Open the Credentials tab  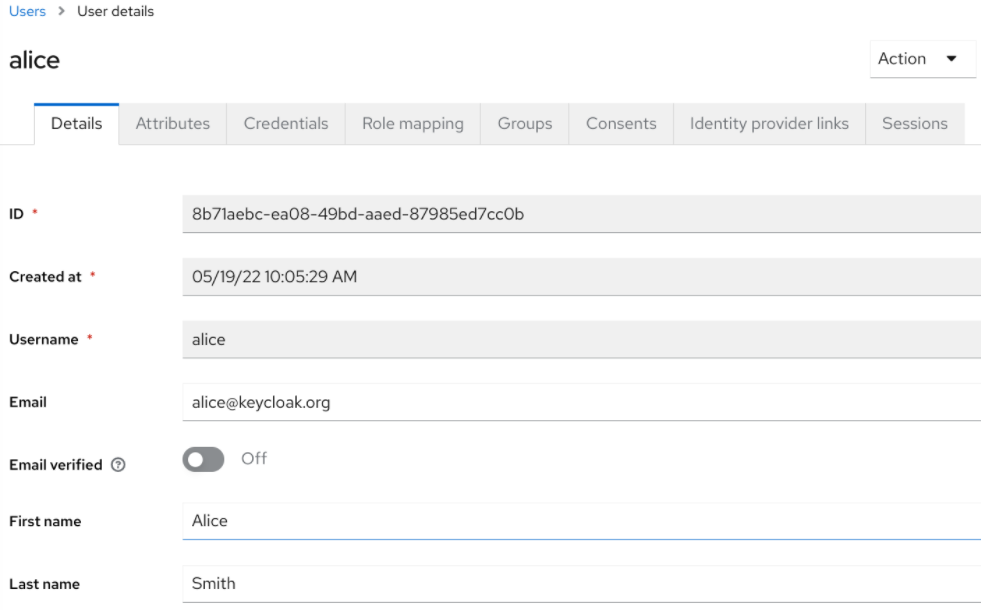tap(286, 124)
